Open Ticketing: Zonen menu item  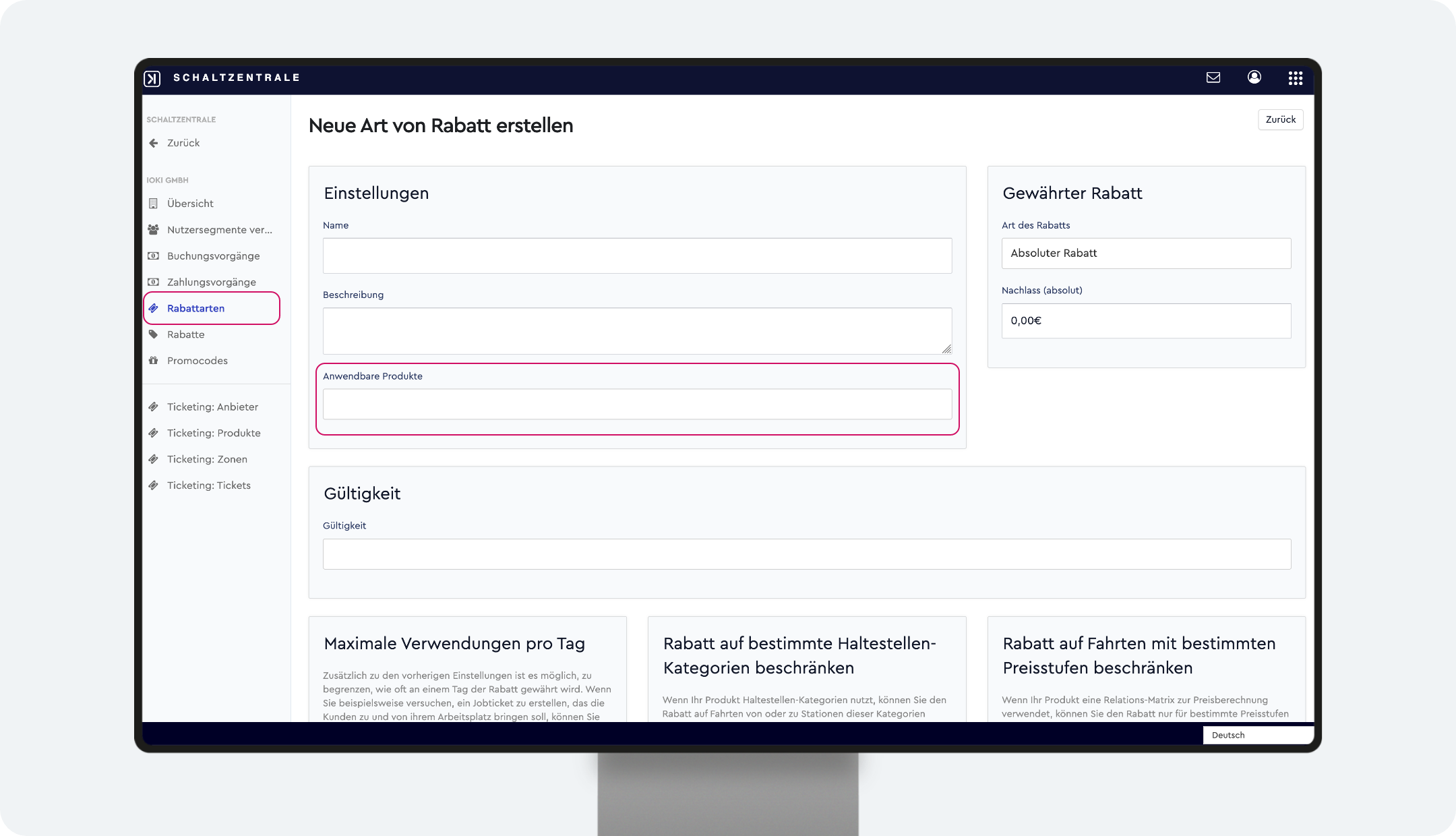208,459
